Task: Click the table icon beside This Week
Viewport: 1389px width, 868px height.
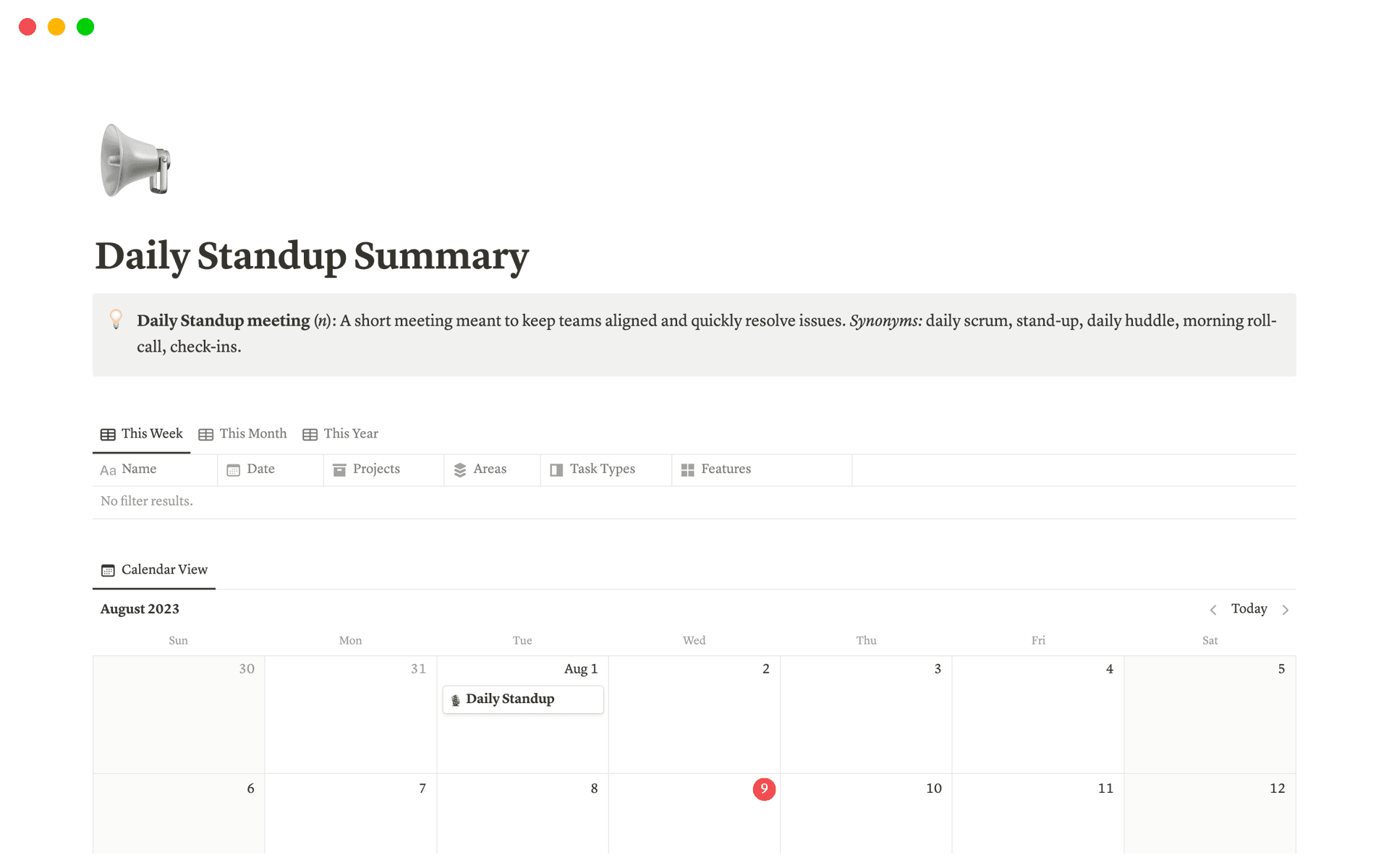Action: (108, 433)
